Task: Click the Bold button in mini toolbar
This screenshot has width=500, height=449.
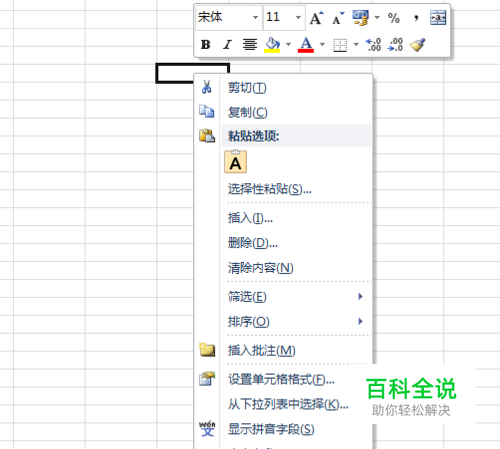Action: [x=206, y=44]
